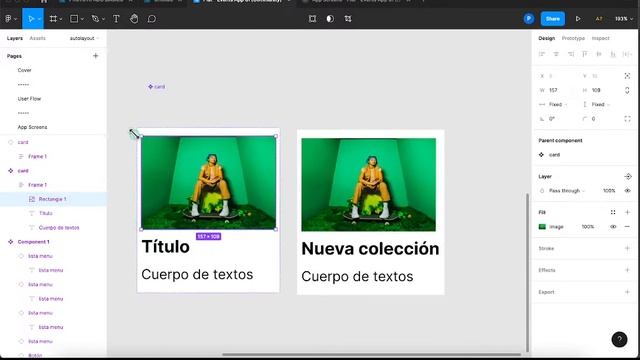Toggle image fill visibility eye
The width and height of the screenshot is (640, 360).
point(613,227)
